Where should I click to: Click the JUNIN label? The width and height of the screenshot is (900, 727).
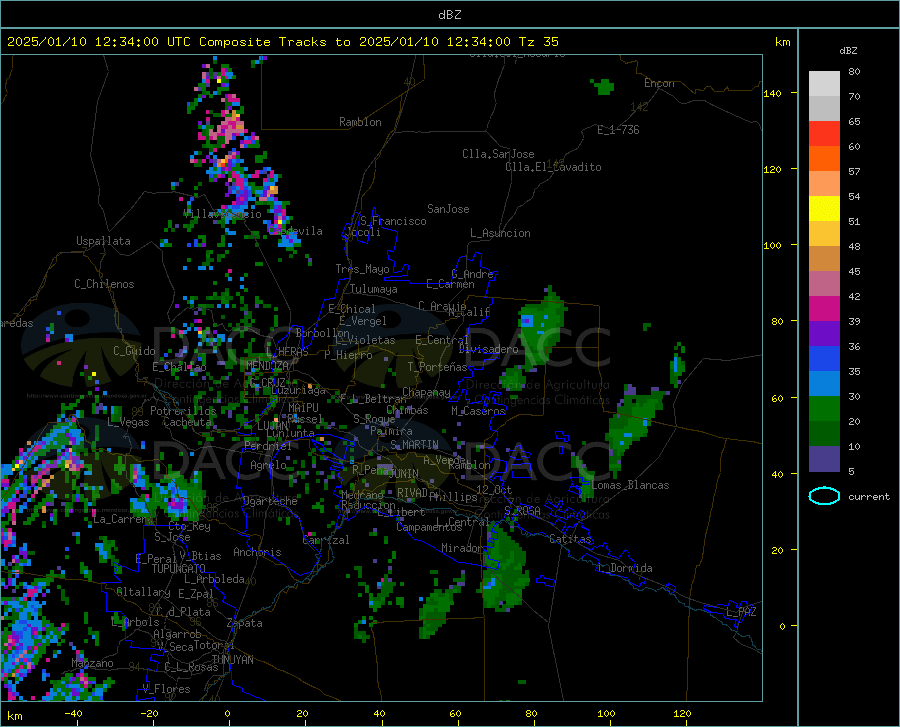click(404, 474)
